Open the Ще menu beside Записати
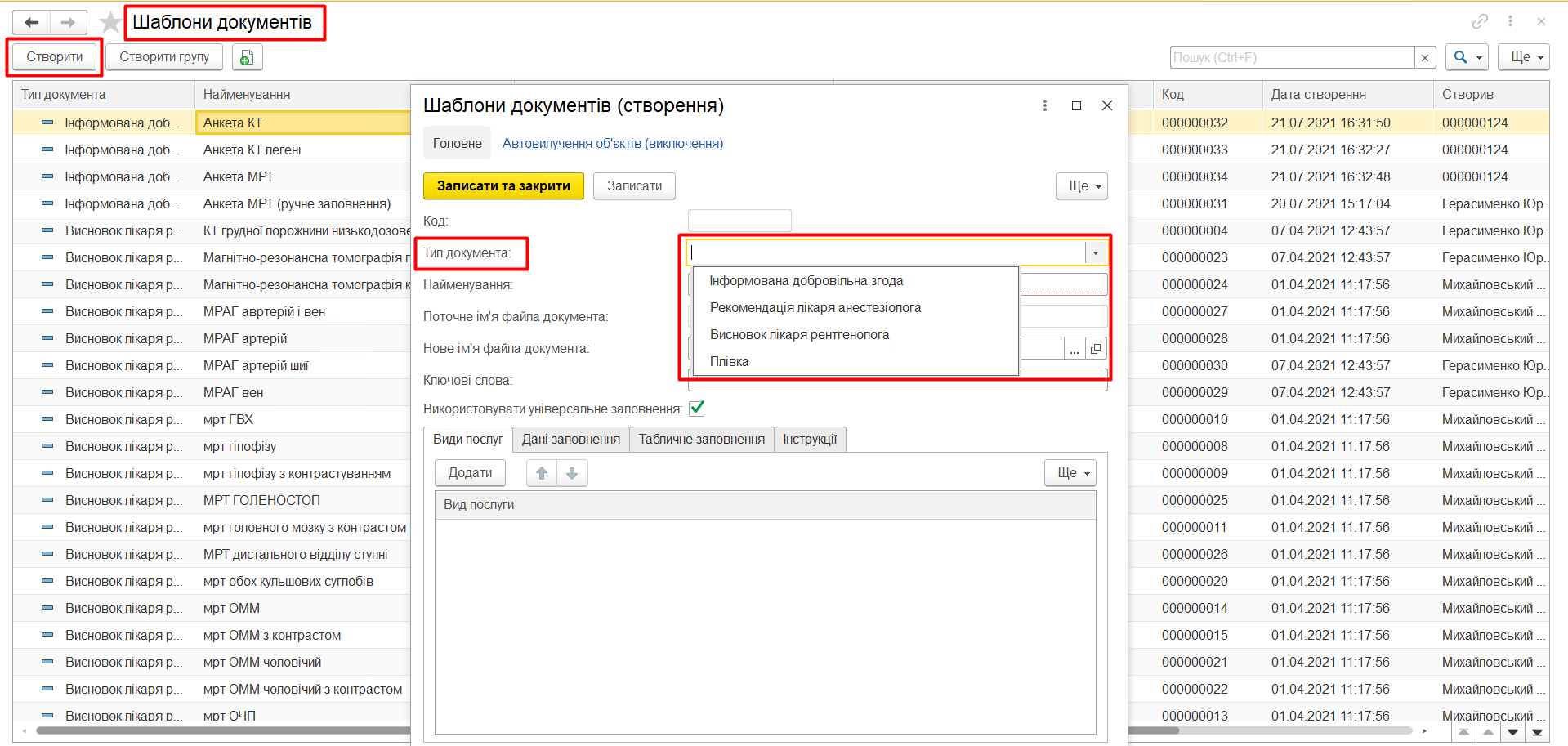The width and height of the screenshot is (1568, 746). pyautogui.click(x=1081, y=186)
